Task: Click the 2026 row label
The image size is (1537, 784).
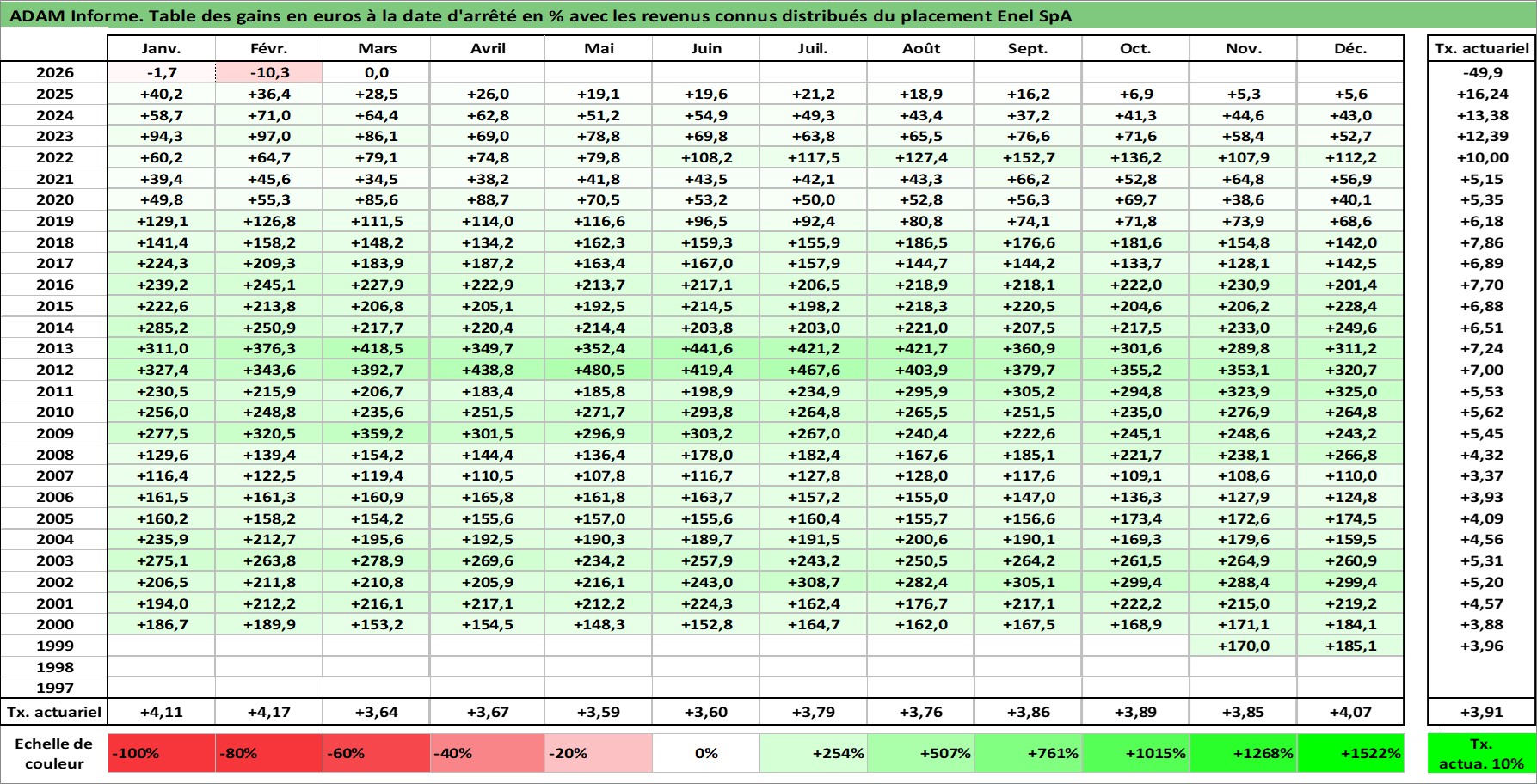Action: [x=54, y=73]
